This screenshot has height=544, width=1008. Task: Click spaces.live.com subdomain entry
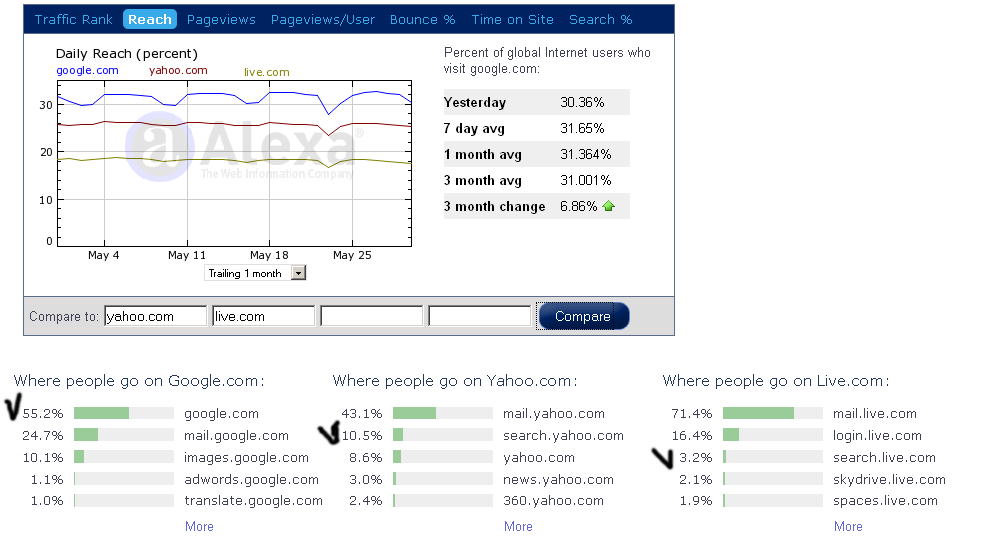tap(885, 500)
